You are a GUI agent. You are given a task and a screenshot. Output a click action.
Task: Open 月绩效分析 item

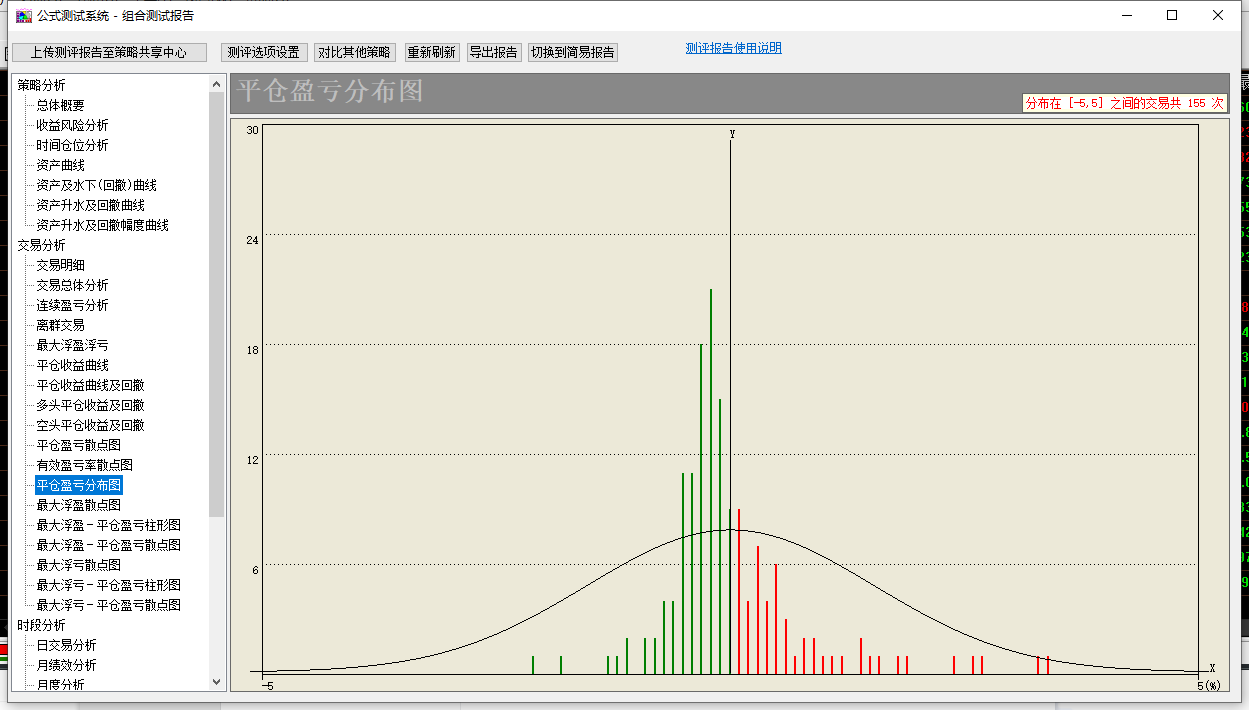[67, 665]
